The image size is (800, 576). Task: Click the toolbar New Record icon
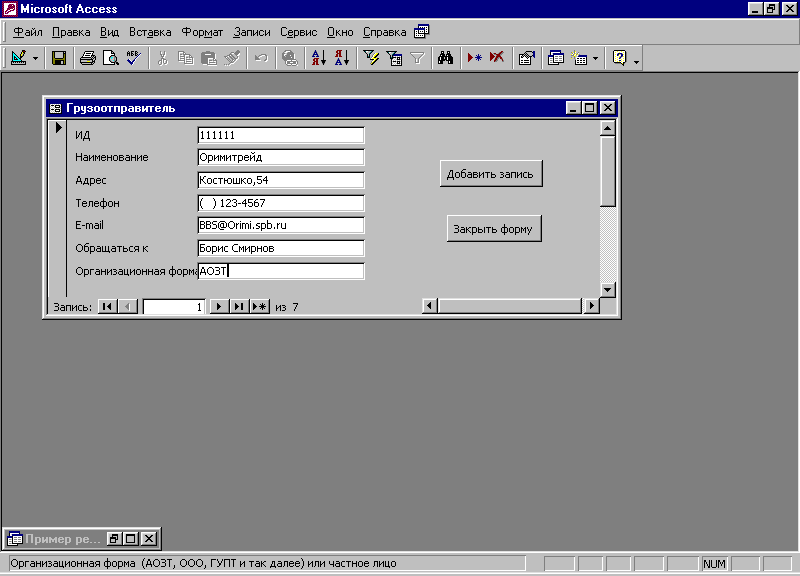(x=474, y=58)
